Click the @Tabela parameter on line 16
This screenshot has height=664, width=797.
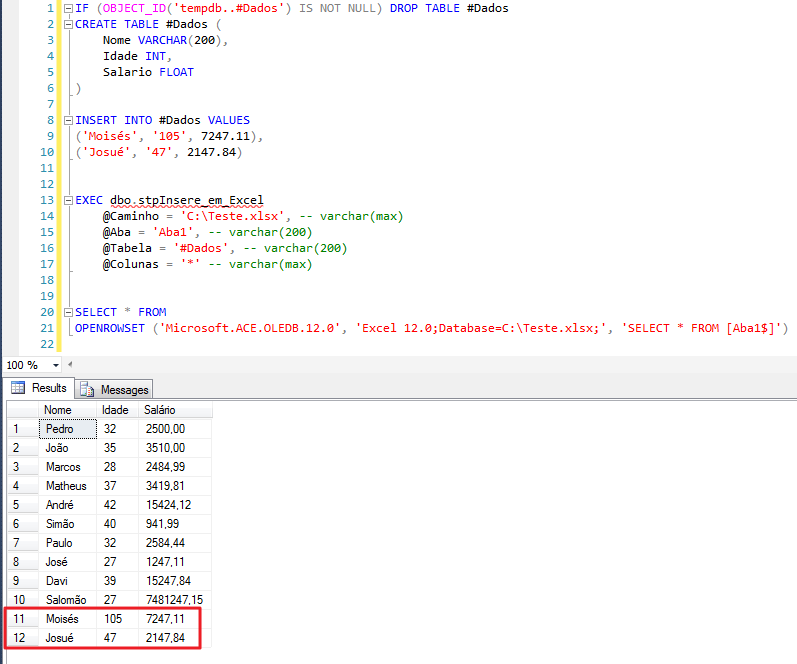pos(127,248)
